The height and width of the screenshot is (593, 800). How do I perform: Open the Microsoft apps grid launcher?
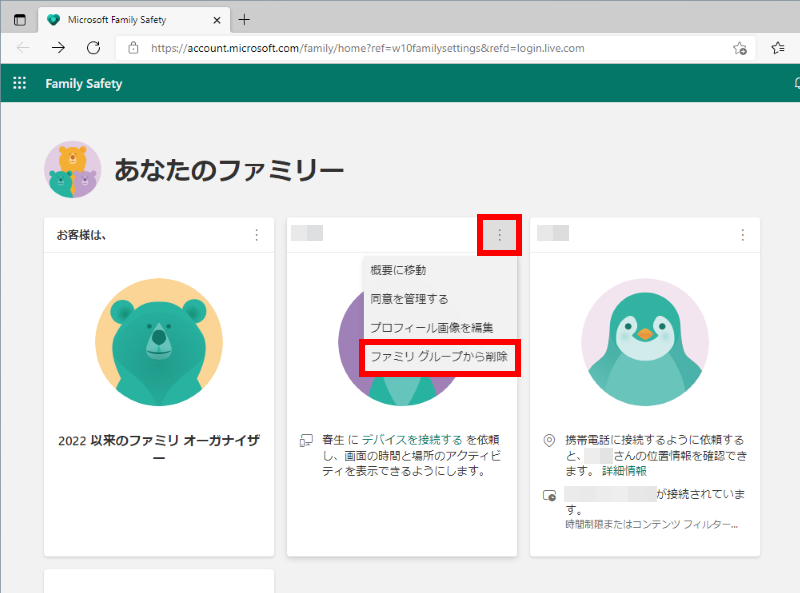(x=19, y=83)
